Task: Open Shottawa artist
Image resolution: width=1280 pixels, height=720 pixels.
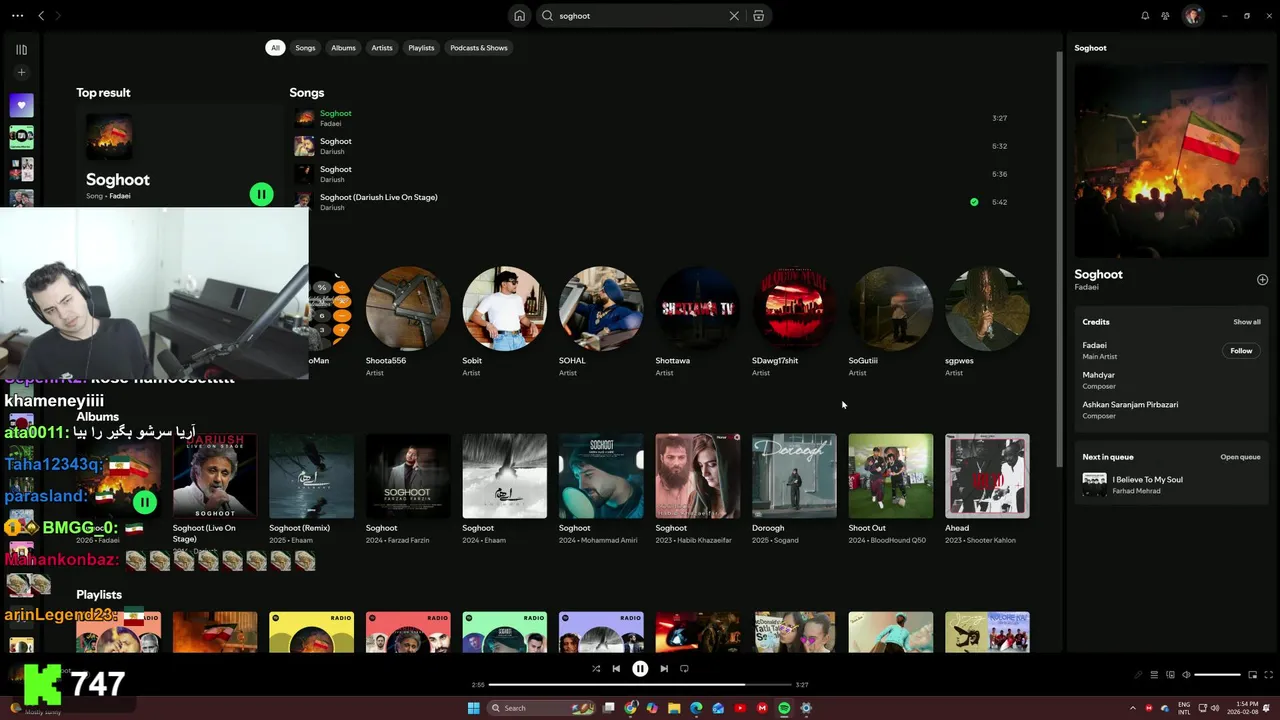Action: (697, 322)
